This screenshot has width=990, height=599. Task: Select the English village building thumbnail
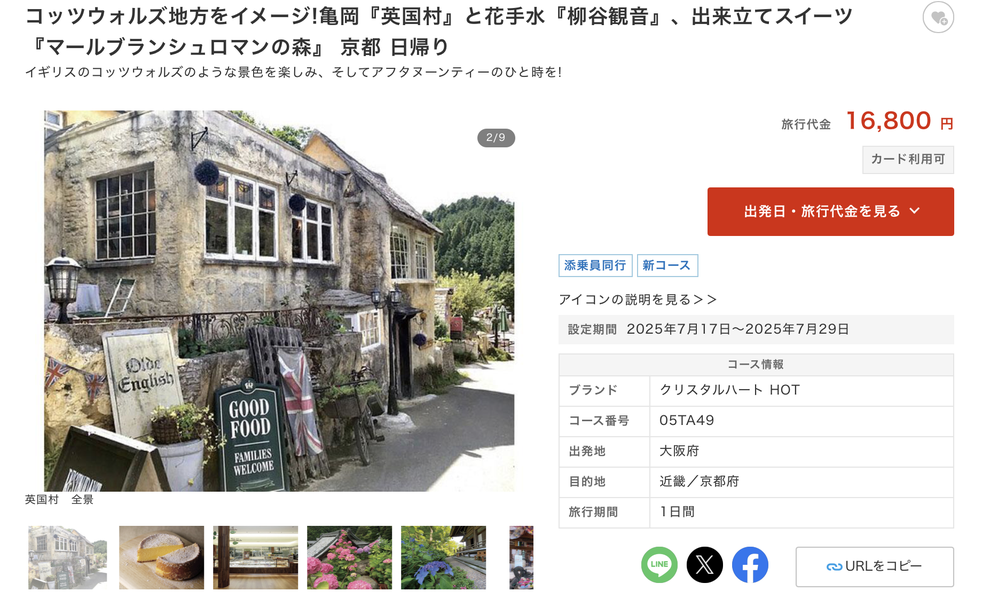68,557
